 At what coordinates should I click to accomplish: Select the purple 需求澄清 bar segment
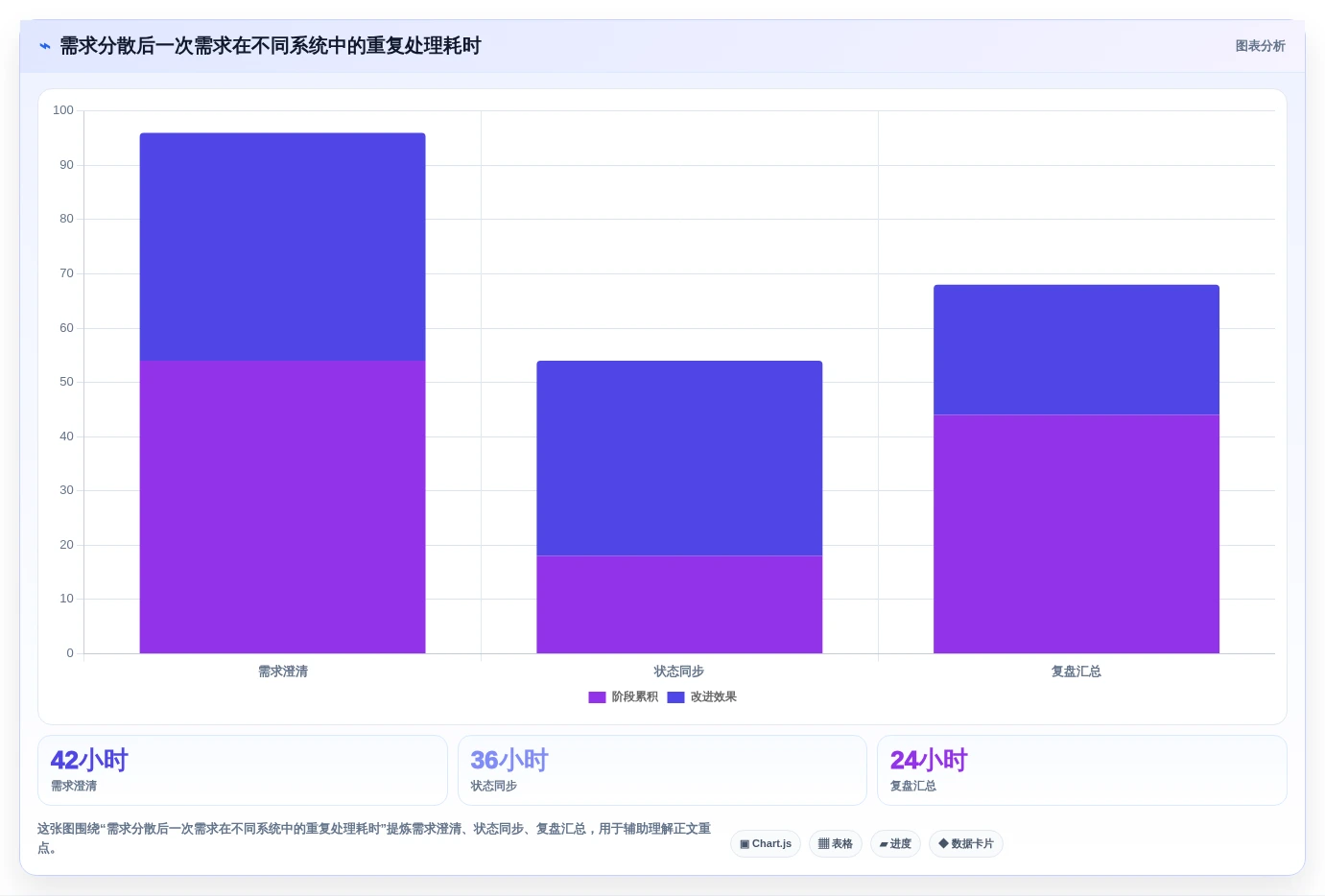click(x=282, y=507)
